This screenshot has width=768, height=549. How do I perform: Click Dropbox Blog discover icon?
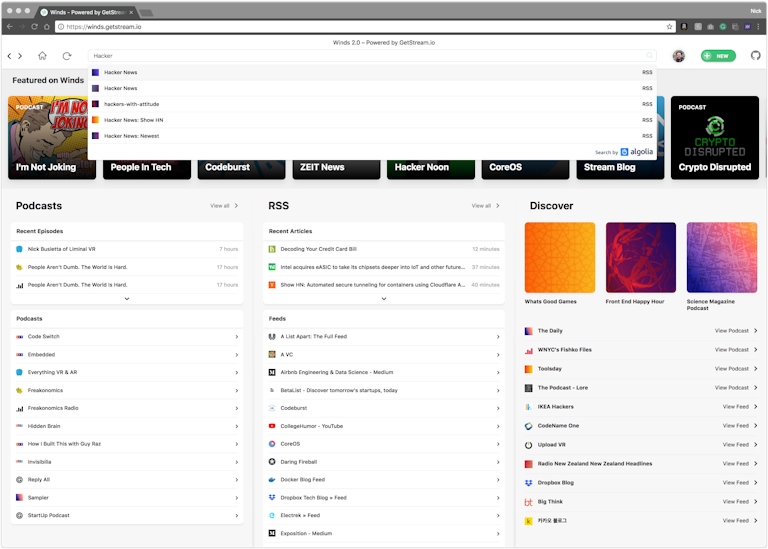click(x=528, y=483)
